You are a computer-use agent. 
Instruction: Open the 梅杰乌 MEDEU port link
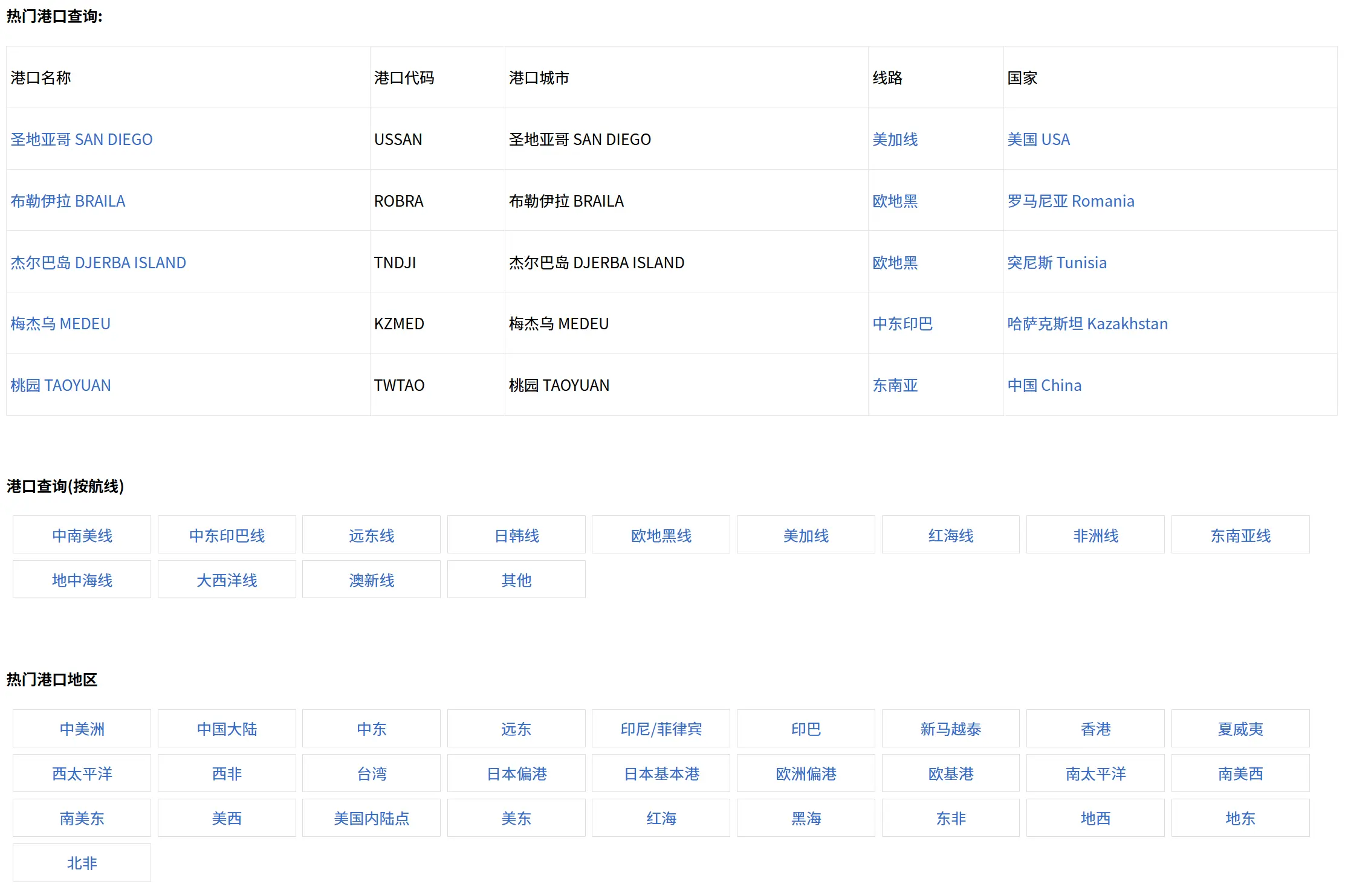(60, 324)
